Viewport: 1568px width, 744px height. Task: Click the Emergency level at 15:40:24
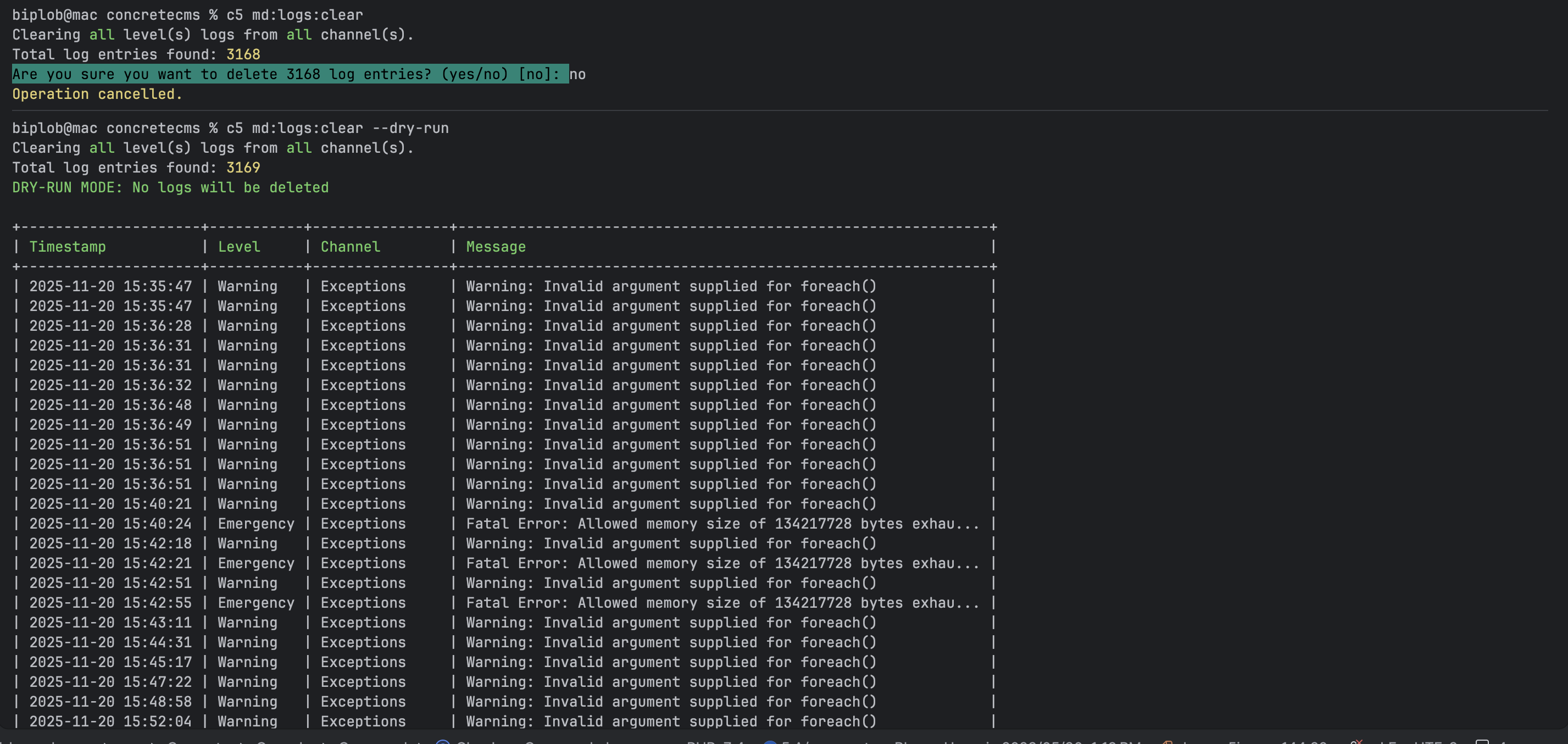coord(255,524)
